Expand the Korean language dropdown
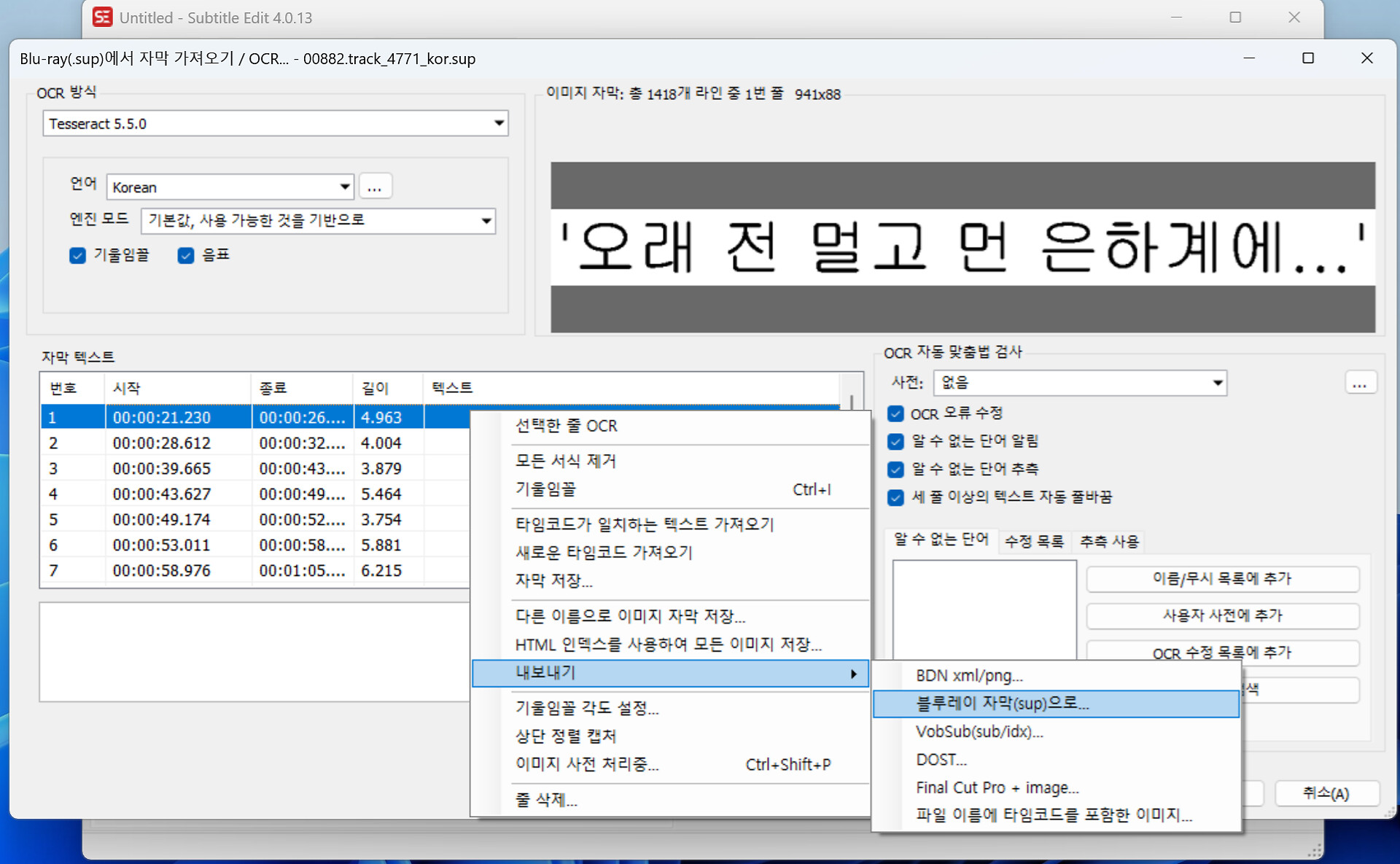The image size is (1400, 864). [x=344, y=187]
